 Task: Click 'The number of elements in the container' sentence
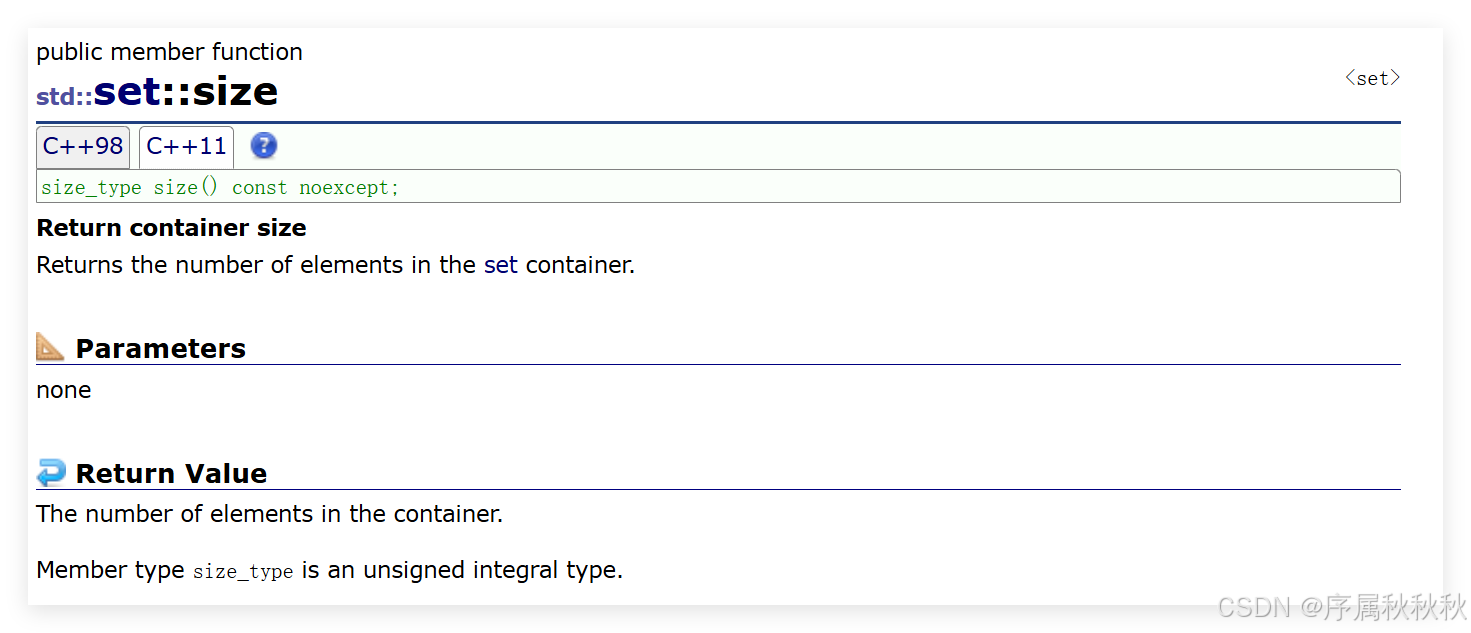[x=269, y=514]
